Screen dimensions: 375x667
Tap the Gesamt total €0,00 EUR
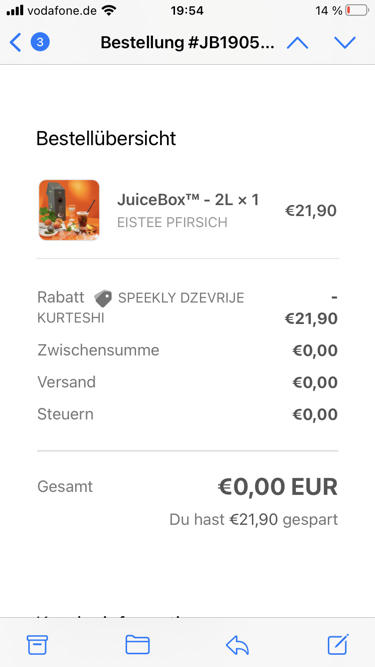click(278, 487)
